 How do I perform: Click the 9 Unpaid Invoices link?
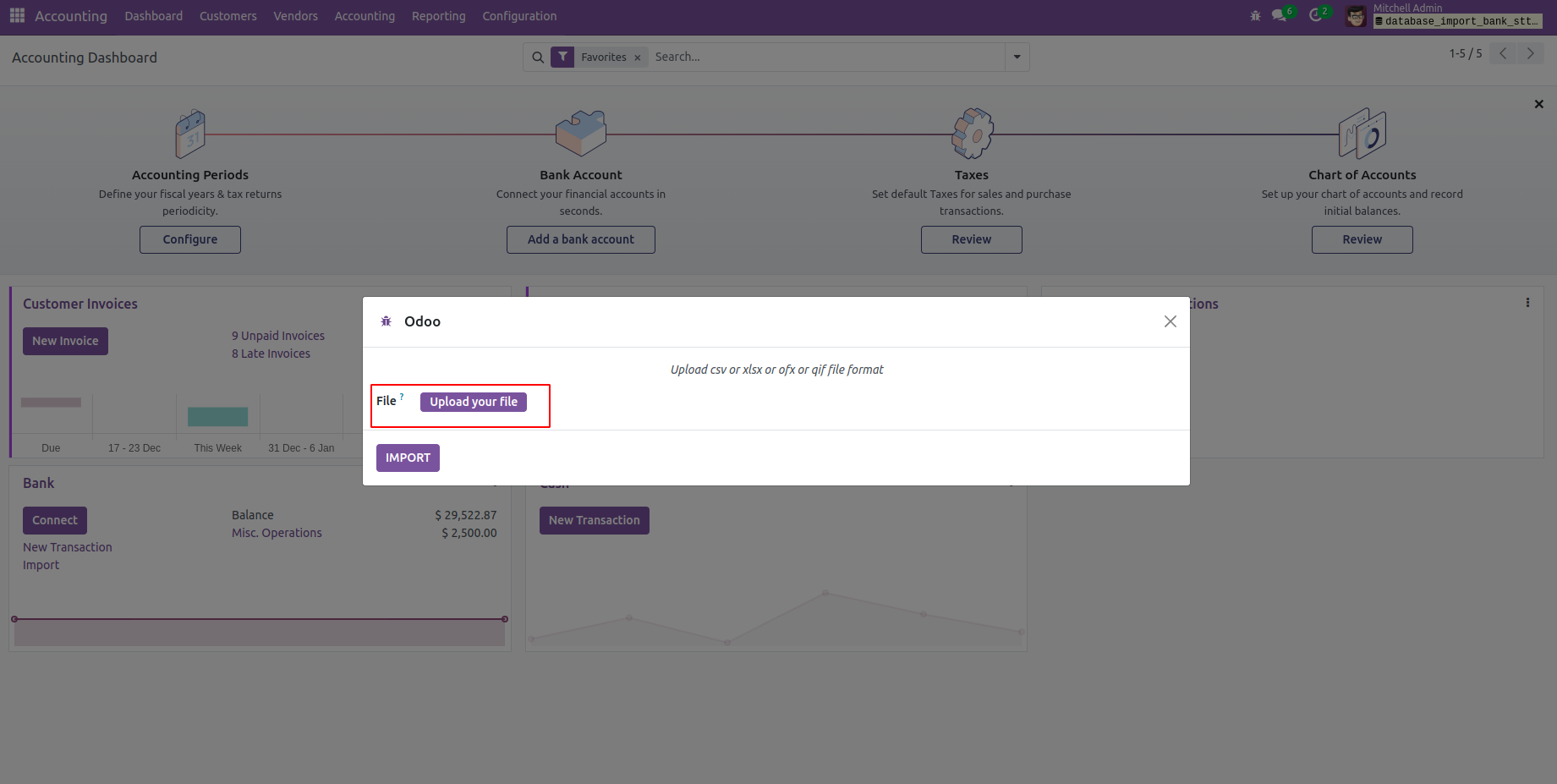tap(278, 336)
